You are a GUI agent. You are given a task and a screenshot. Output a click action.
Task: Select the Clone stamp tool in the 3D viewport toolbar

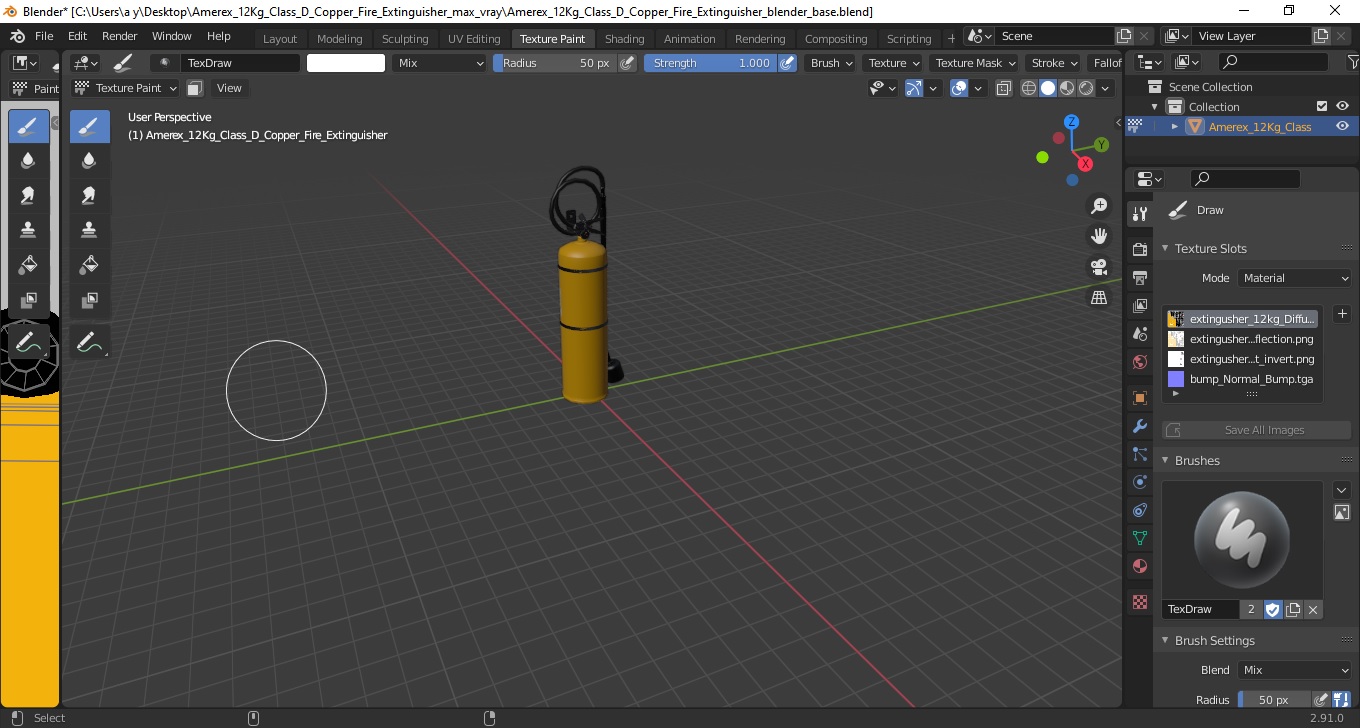[90, 229]
